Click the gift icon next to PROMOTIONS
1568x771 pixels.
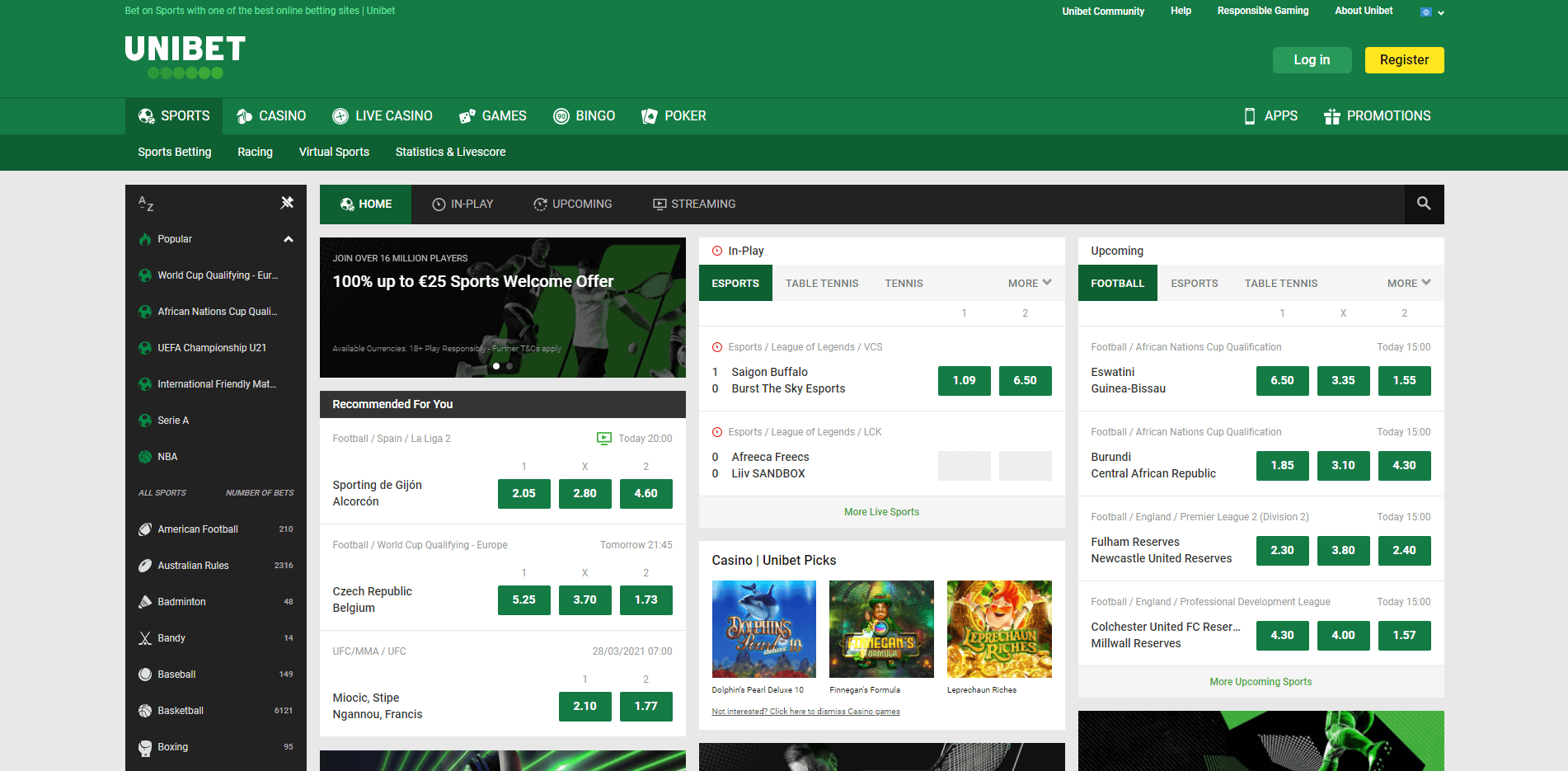click(x=1333, y=115)
